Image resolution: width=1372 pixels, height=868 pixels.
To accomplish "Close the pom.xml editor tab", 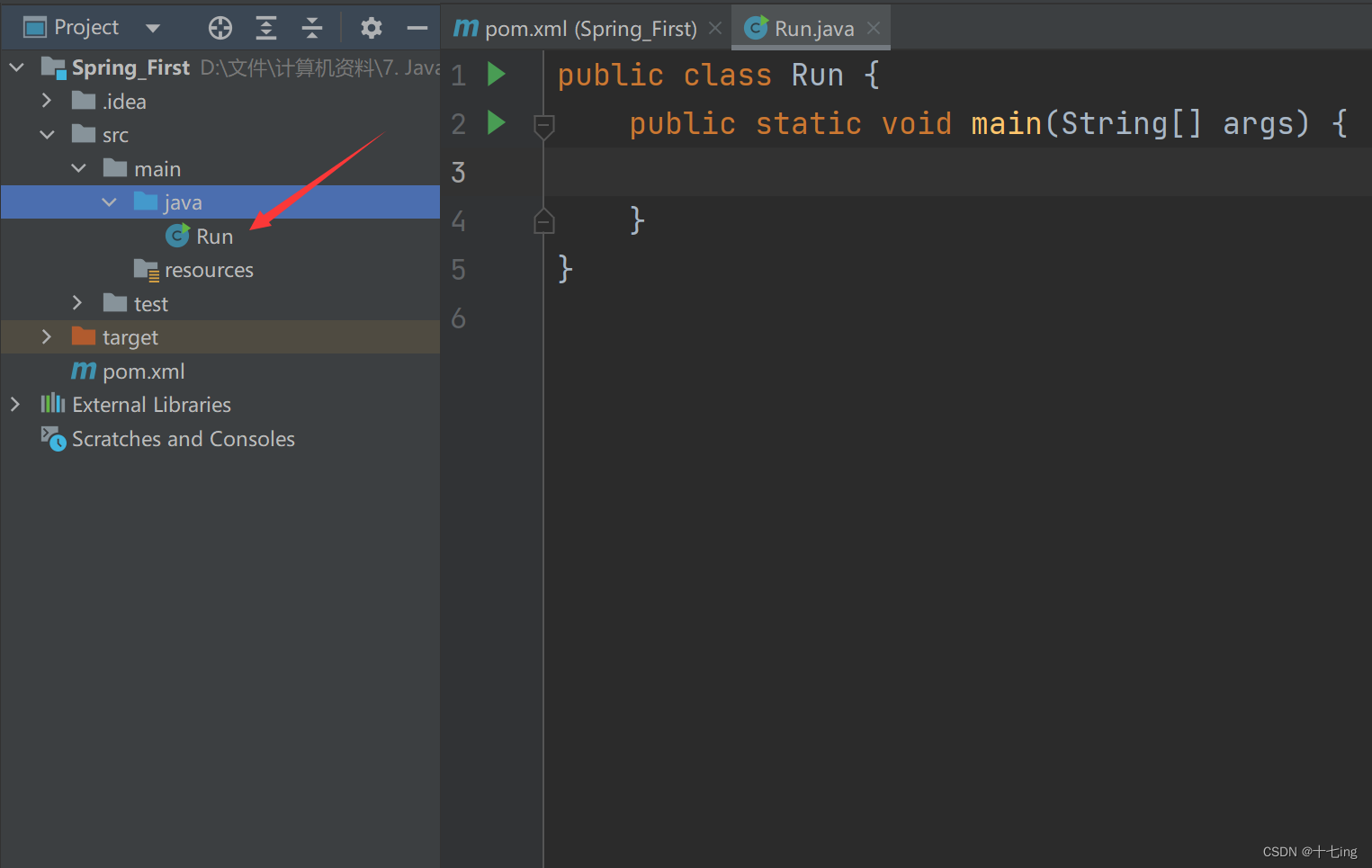I will pyautogui.click(x=715, y=29).
